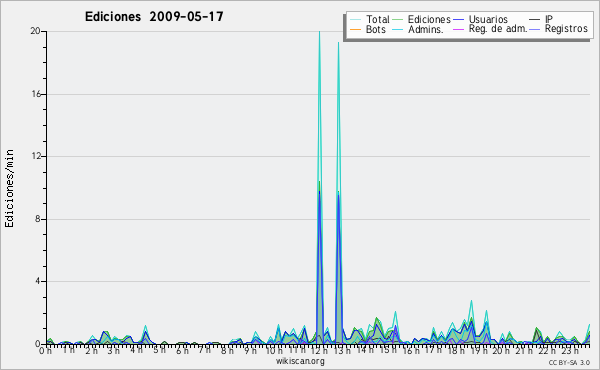
Task: Click the "0 h" x-axis label
Action: [x=46, y=350]
